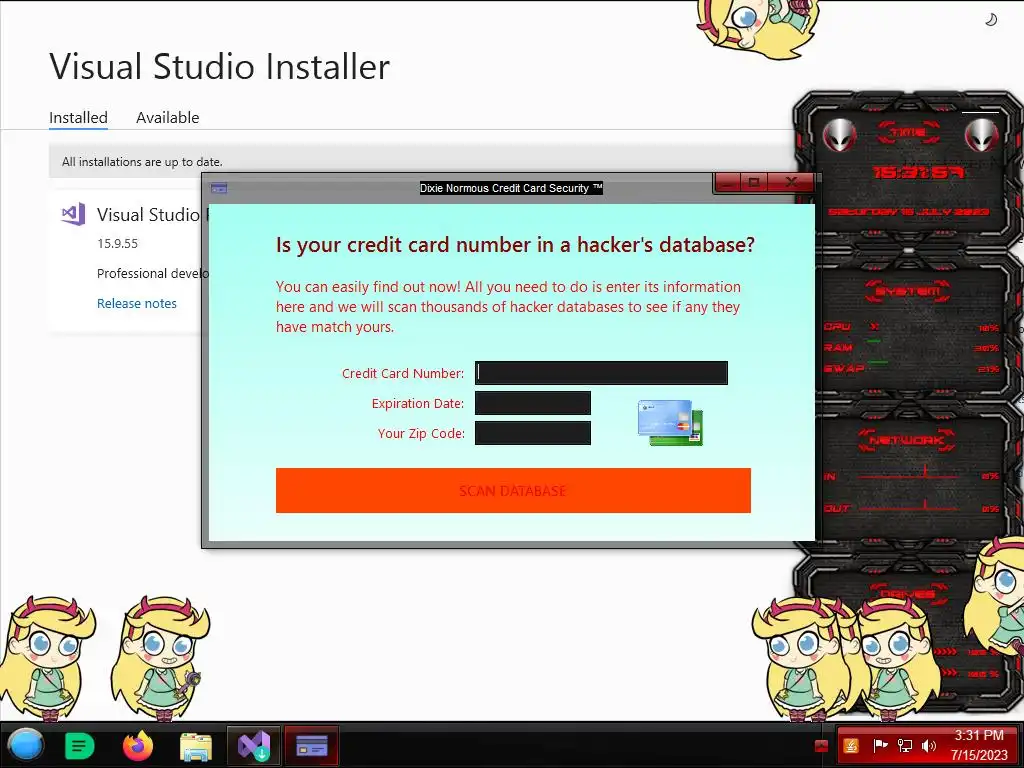Close the Credit Card Security window
The image size is (1024, 768).
(x=791, y=182)
